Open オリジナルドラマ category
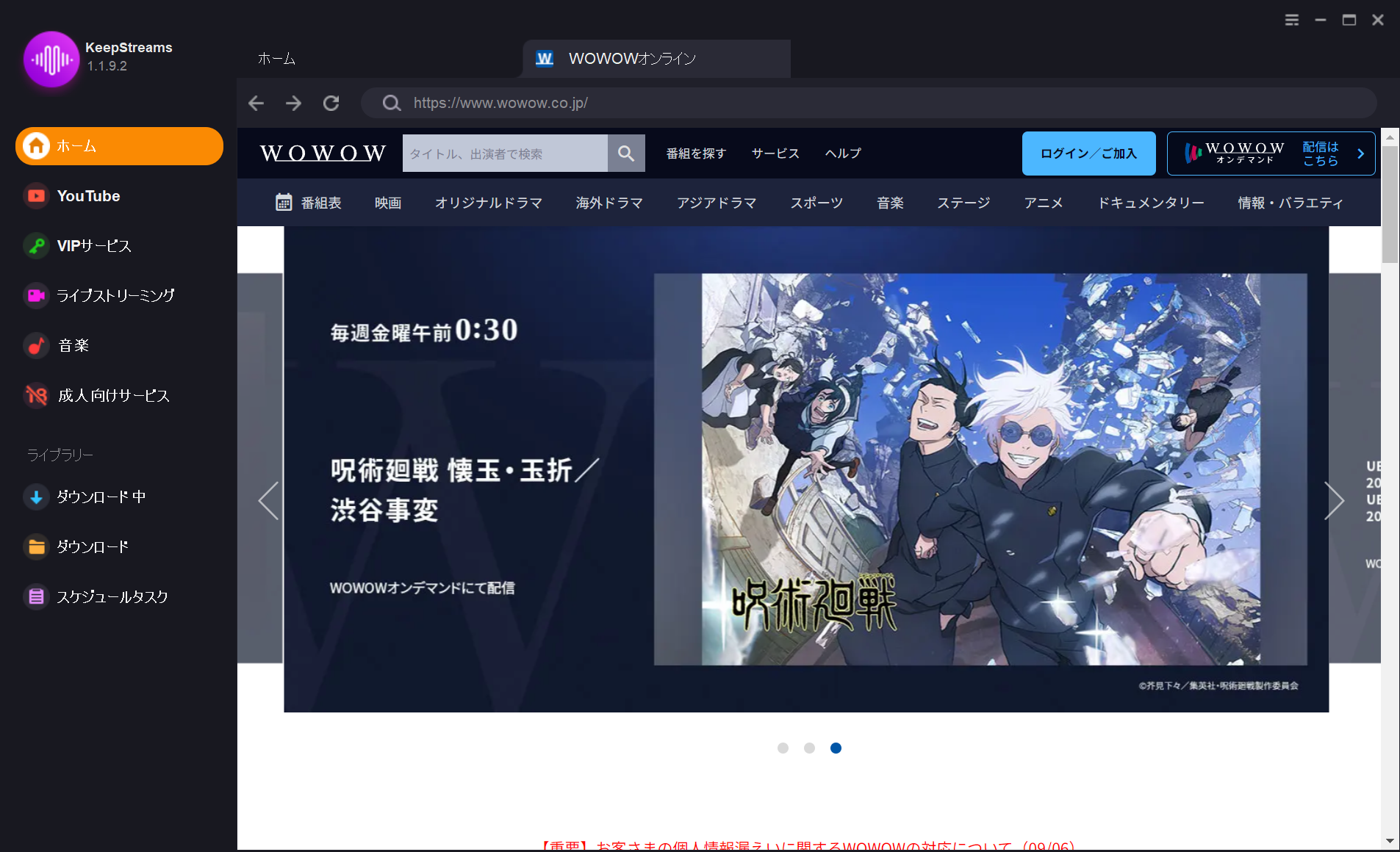 click(x=489, y=203)
